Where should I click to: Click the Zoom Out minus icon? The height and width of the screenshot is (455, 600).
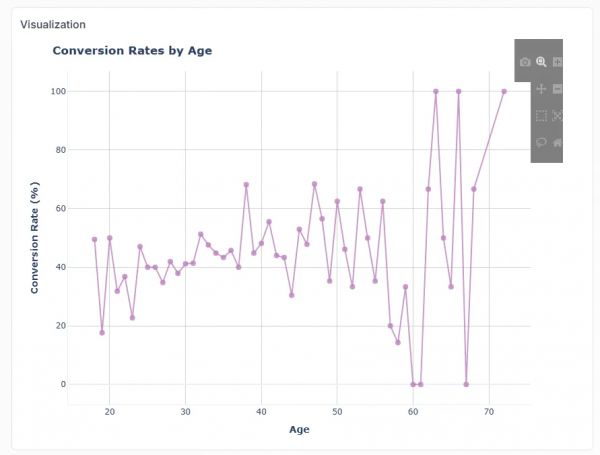[x=558, y=89]
